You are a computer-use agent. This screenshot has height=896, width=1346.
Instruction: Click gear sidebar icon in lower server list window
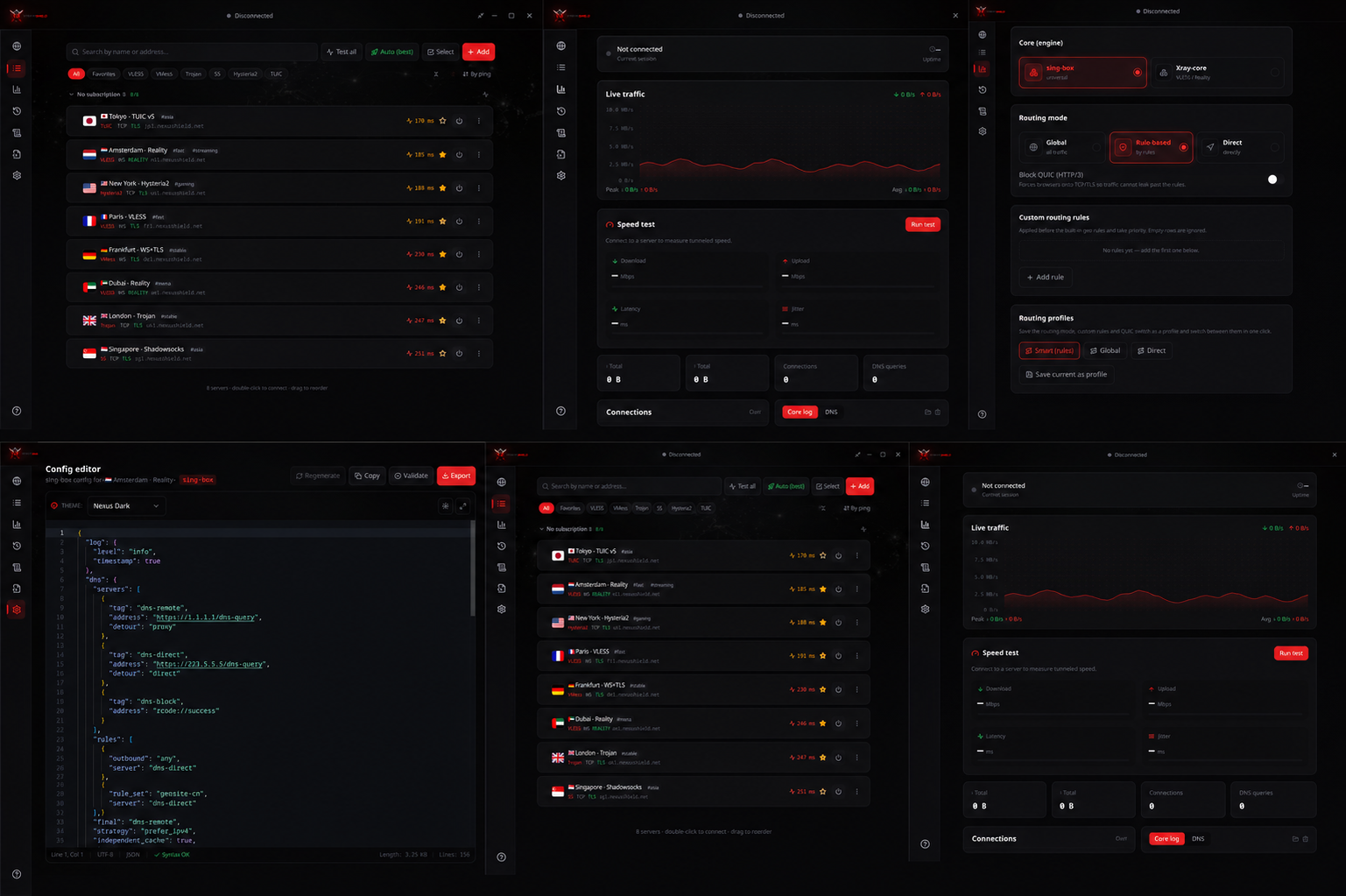502,609
